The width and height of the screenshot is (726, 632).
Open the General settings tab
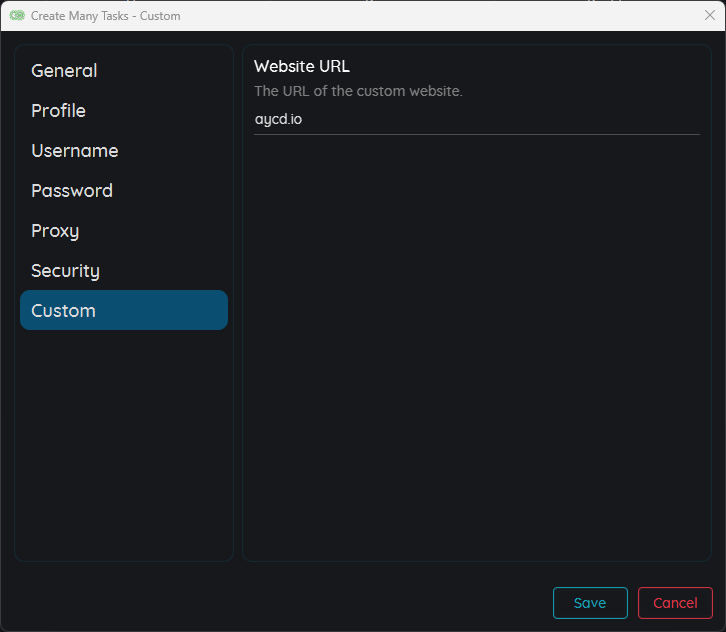tap(64, 71)
